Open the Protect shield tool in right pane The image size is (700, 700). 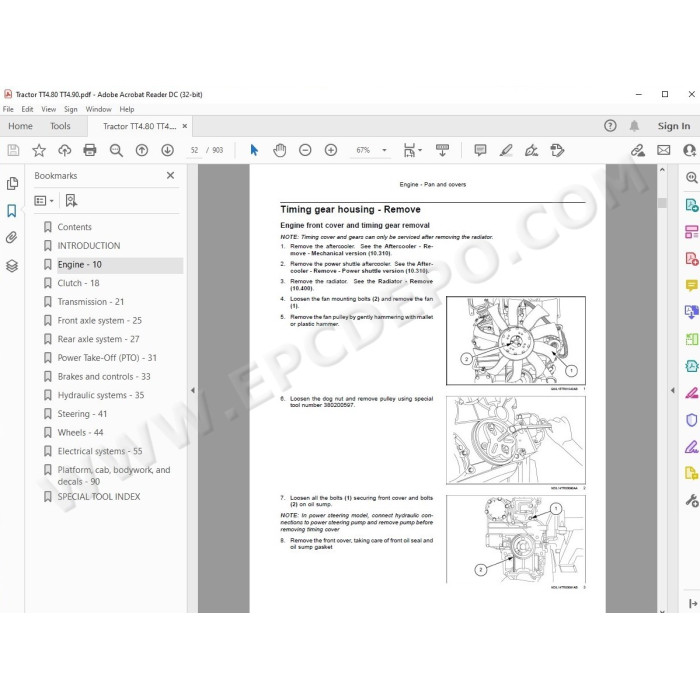(x=692, y=420)
